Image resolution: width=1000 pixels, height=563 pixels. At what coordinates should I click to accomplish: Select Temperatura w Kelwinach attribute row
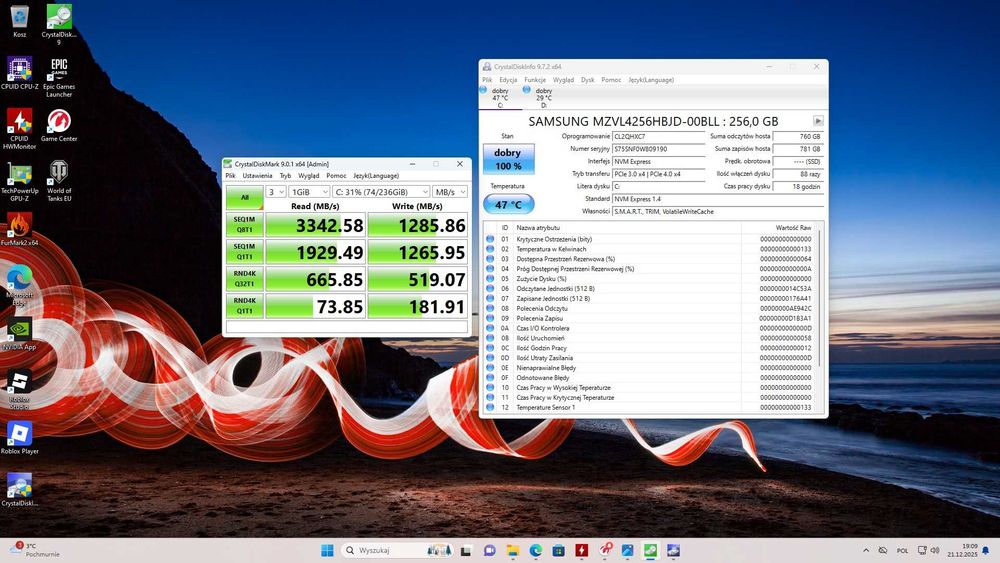649,249
